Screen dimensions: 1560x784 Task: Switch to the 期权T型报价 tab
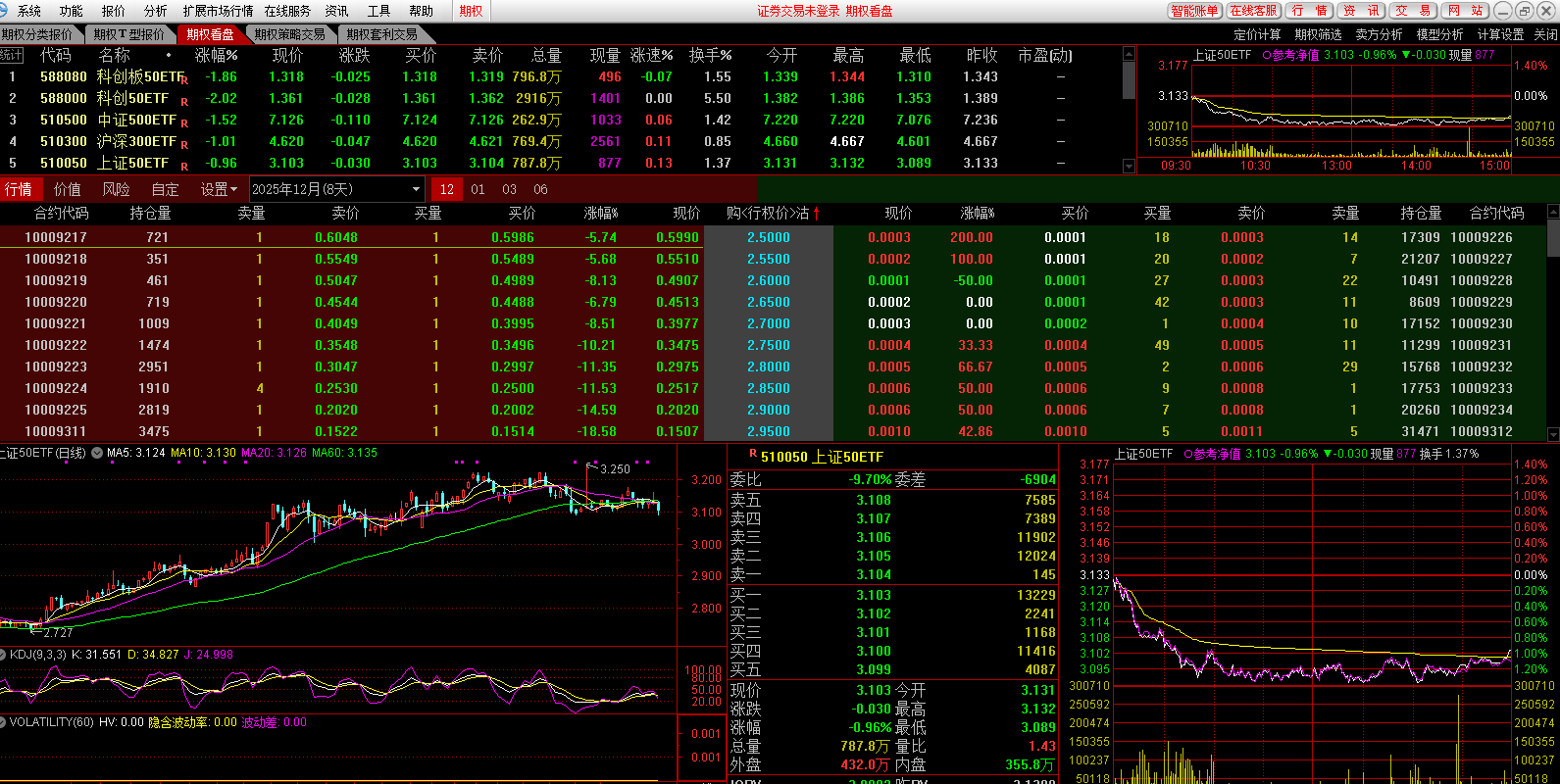(129, 34)
